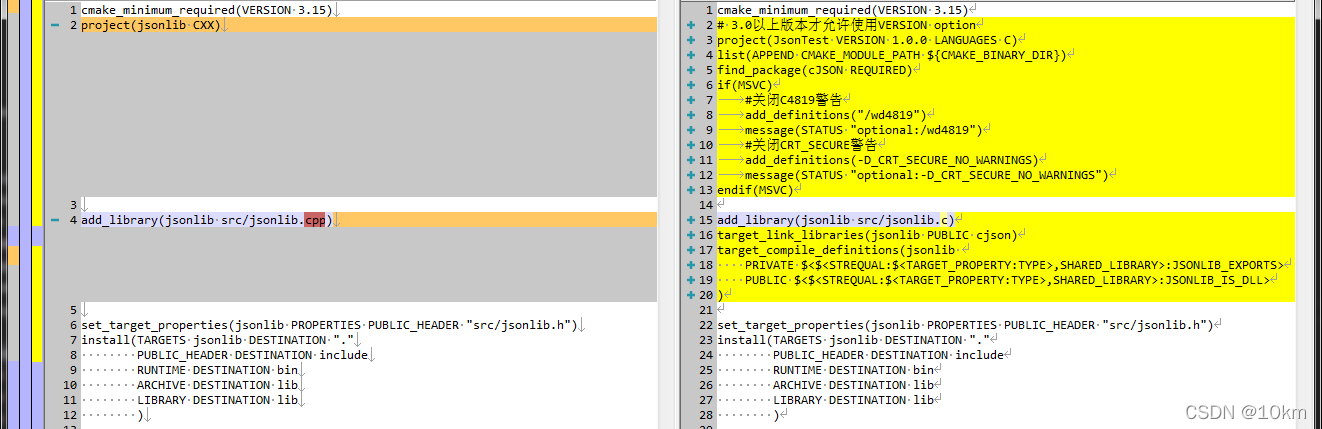Click the plus marker on right line 2

coord(691,25)
